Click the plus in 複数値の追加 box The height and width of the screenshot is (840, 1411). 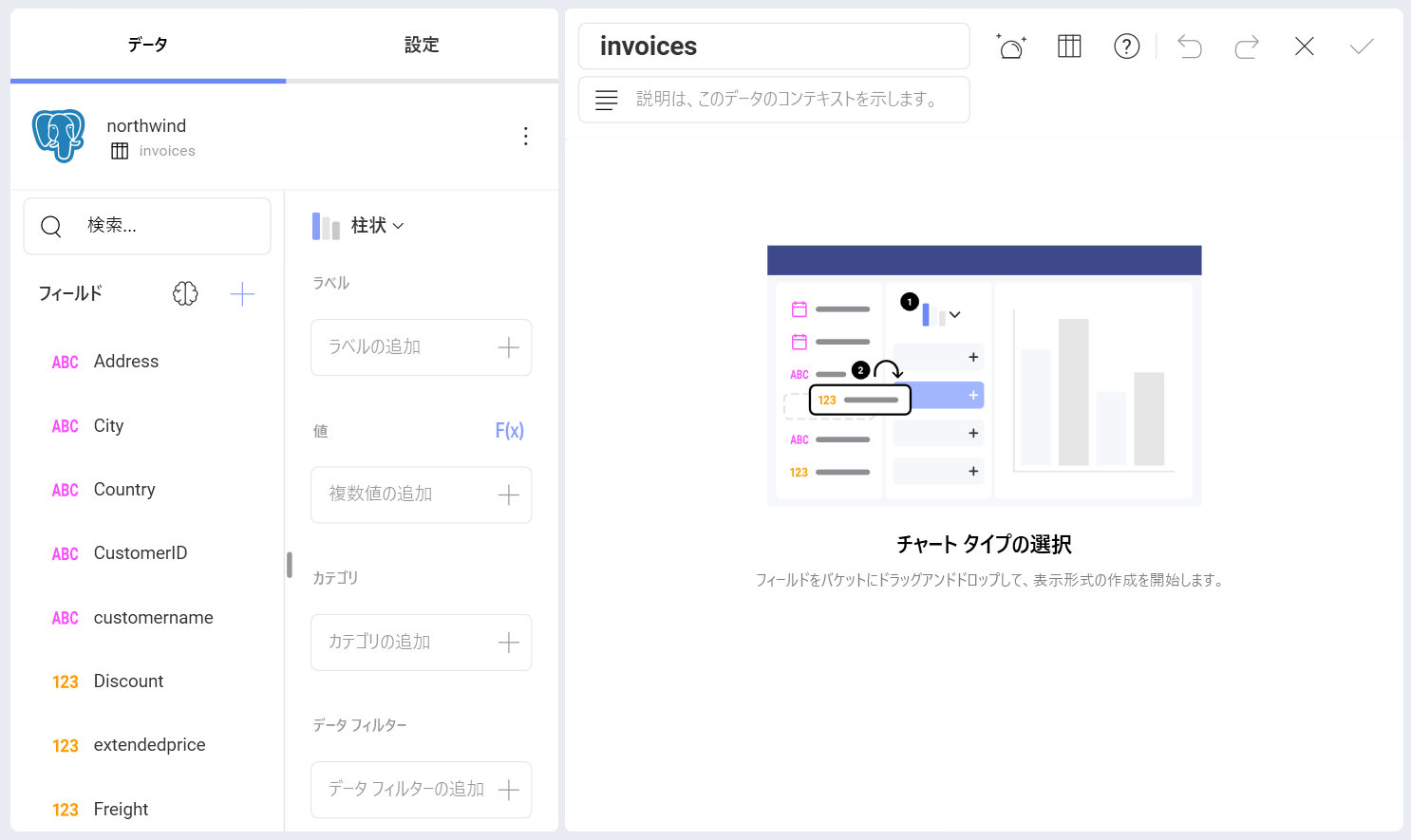coord(509,495)
